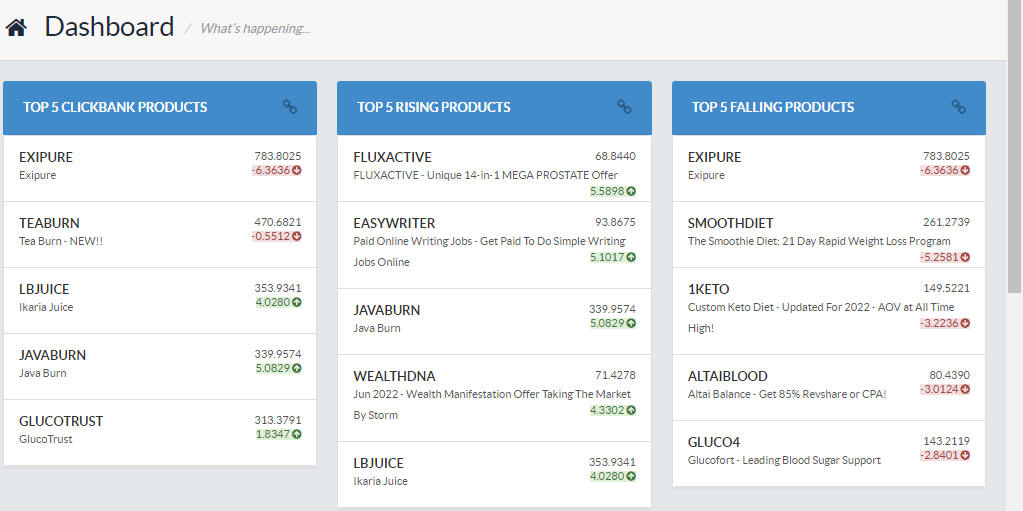Click 'Glucofort - Leading Blood Sugar Support' text
The image size is (1023, 511).
[784, 460]
